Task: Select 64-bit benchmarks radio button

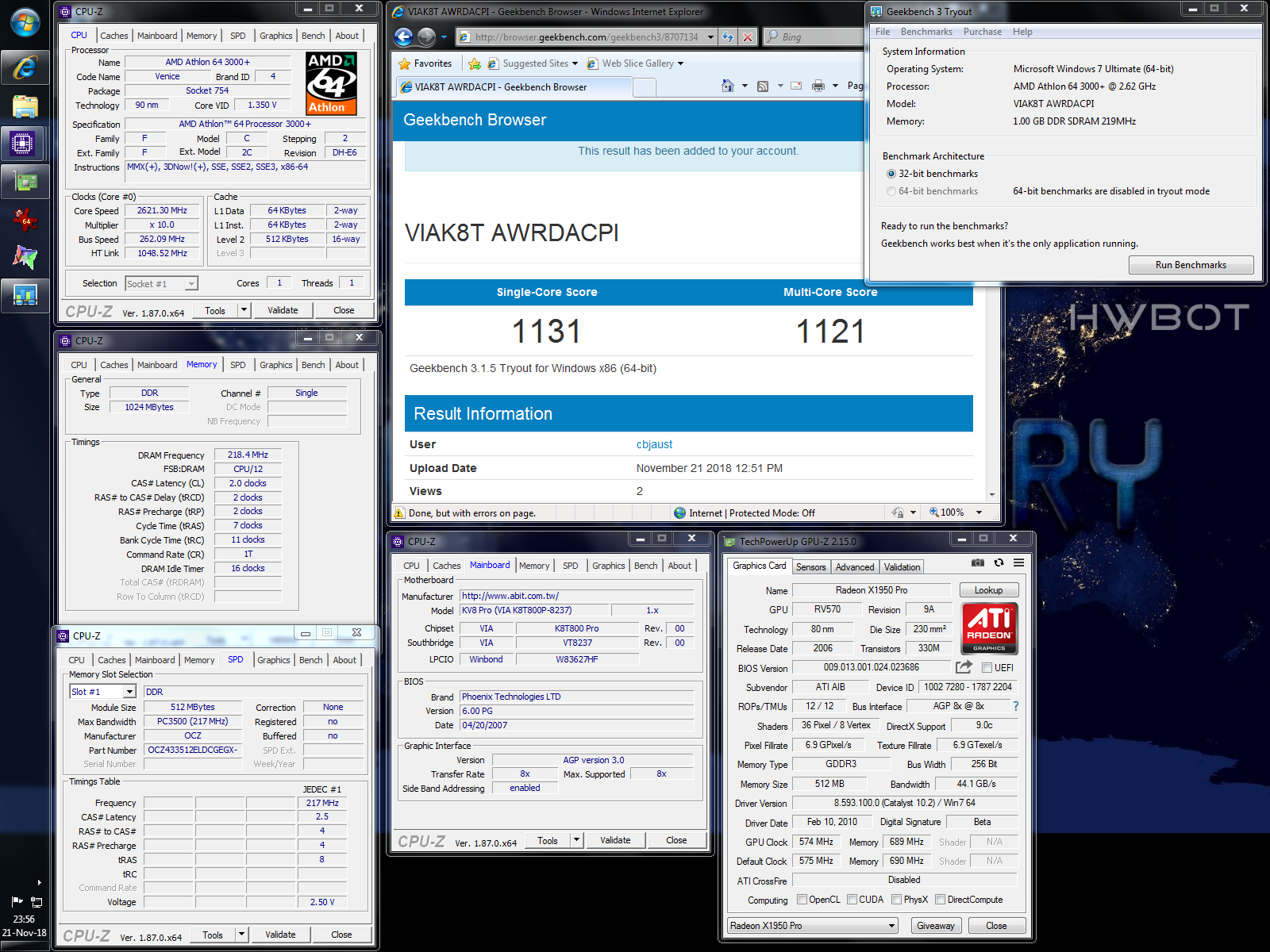Action: point(891,191)
